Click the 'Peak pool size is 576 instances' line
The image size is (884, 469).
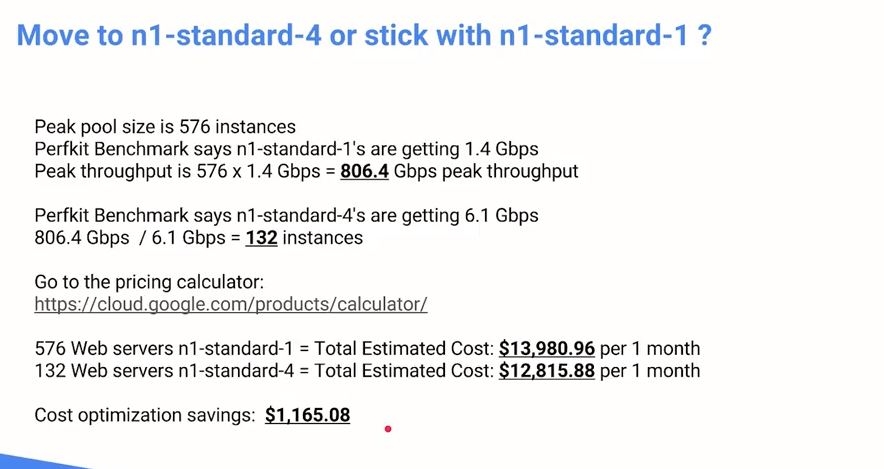coord(165,127)
